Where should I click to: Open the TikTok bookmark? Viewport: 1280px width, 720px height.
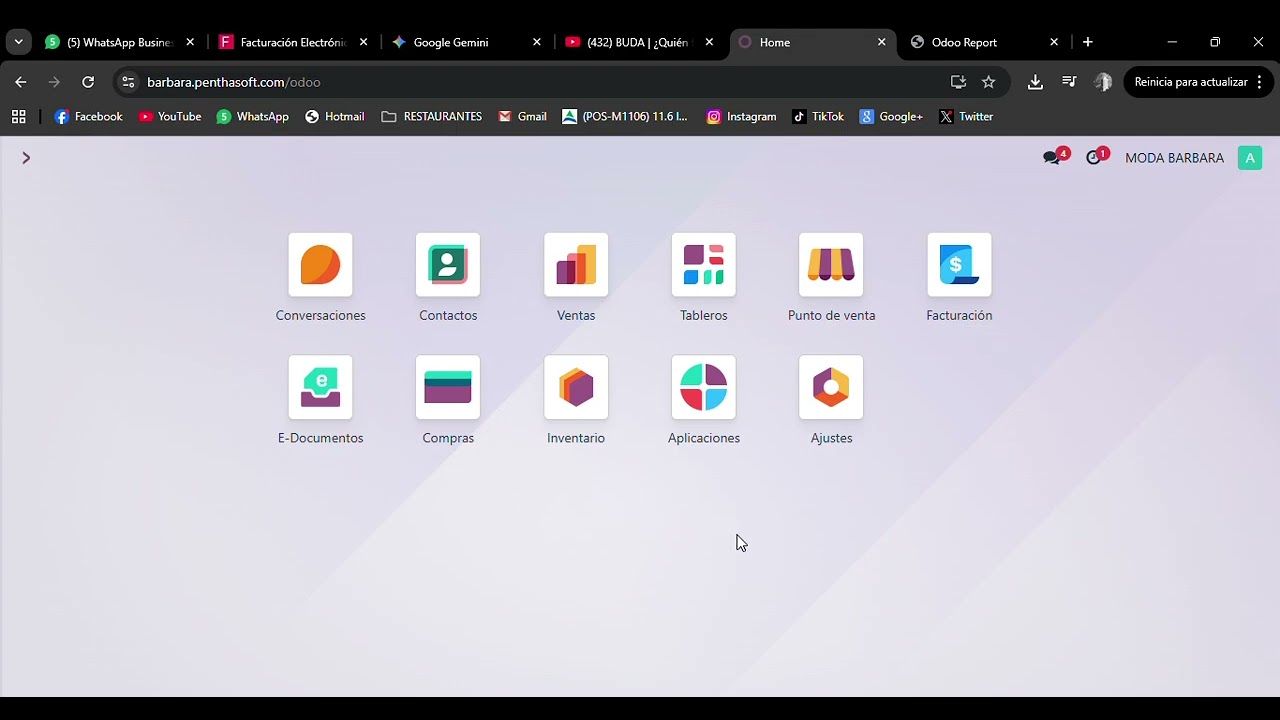818,117
